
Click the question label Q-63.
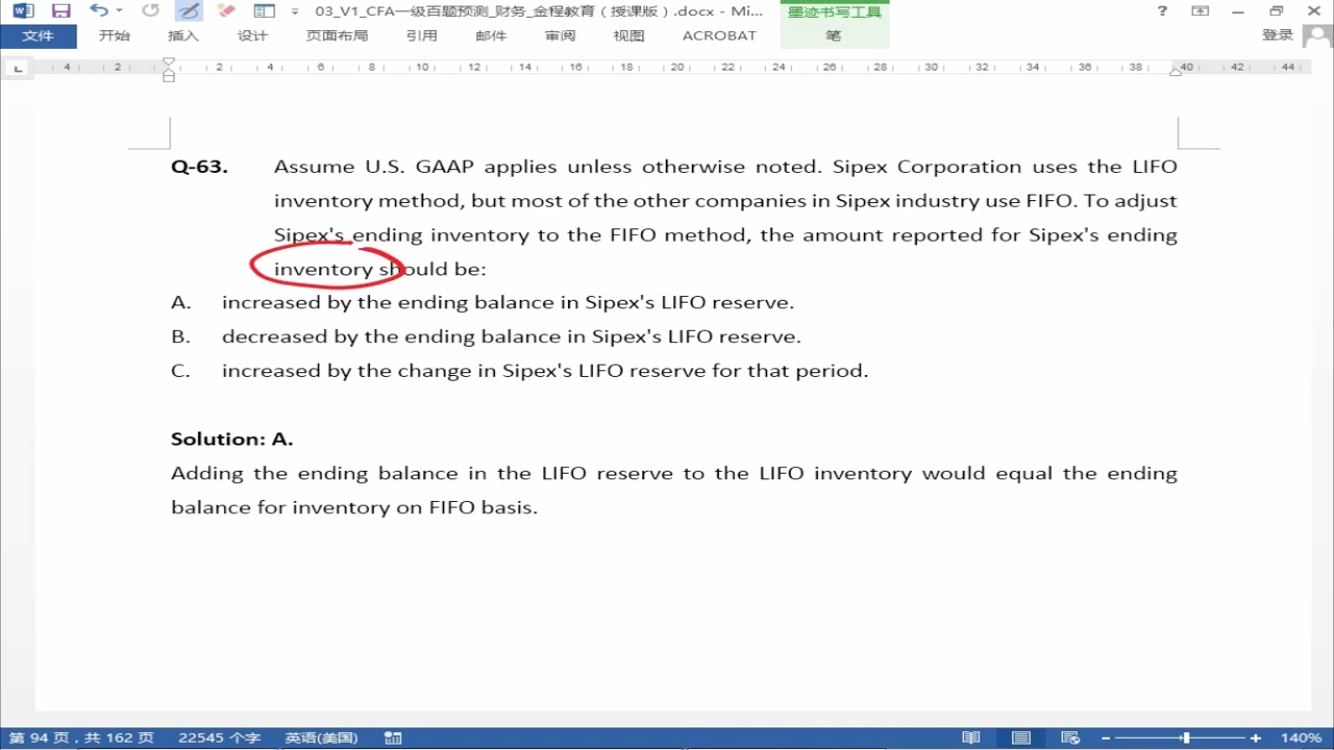point(199,167)
